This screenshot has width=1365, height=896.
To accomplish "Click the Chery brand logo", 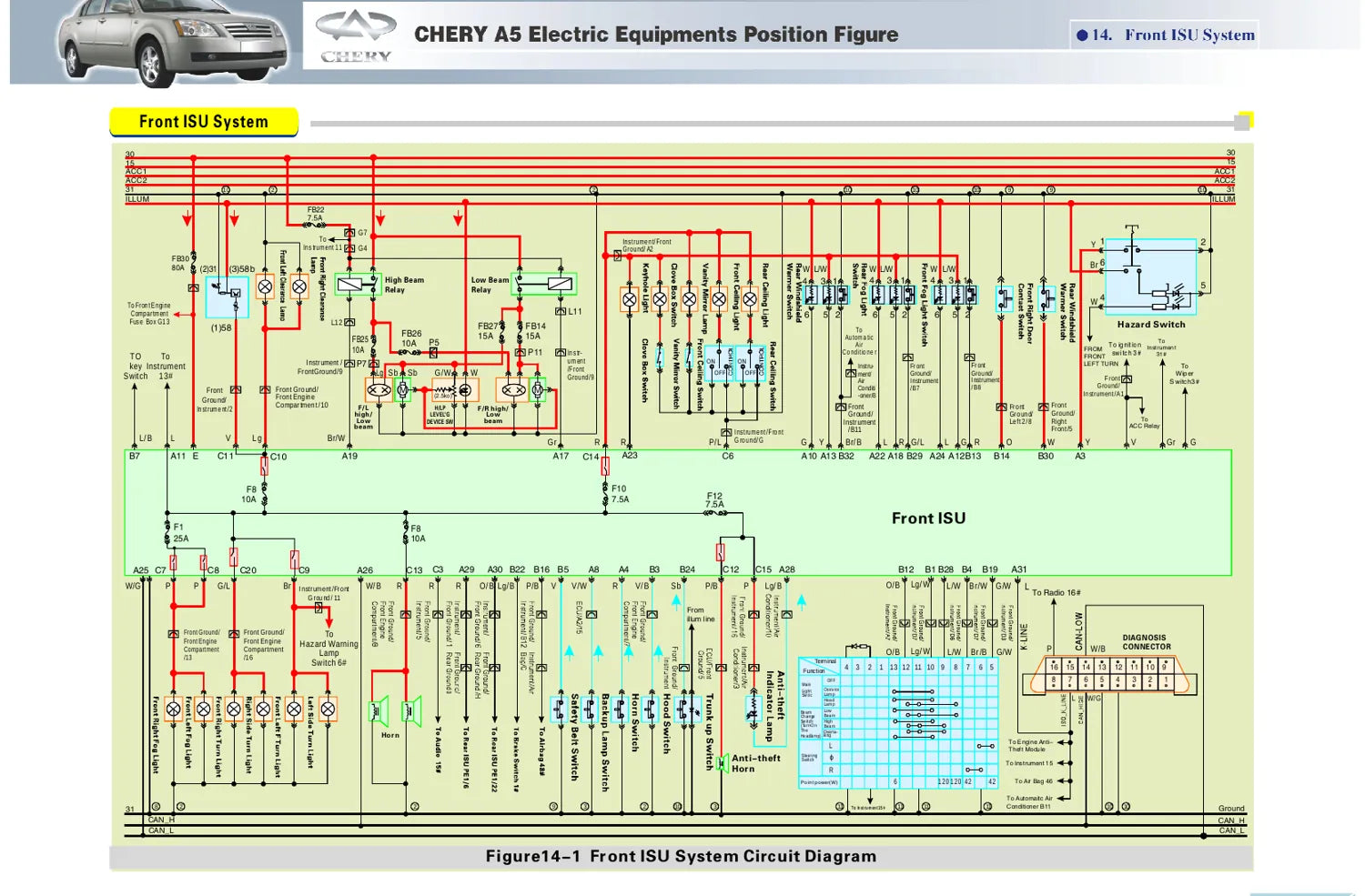I will click(356, 35).
